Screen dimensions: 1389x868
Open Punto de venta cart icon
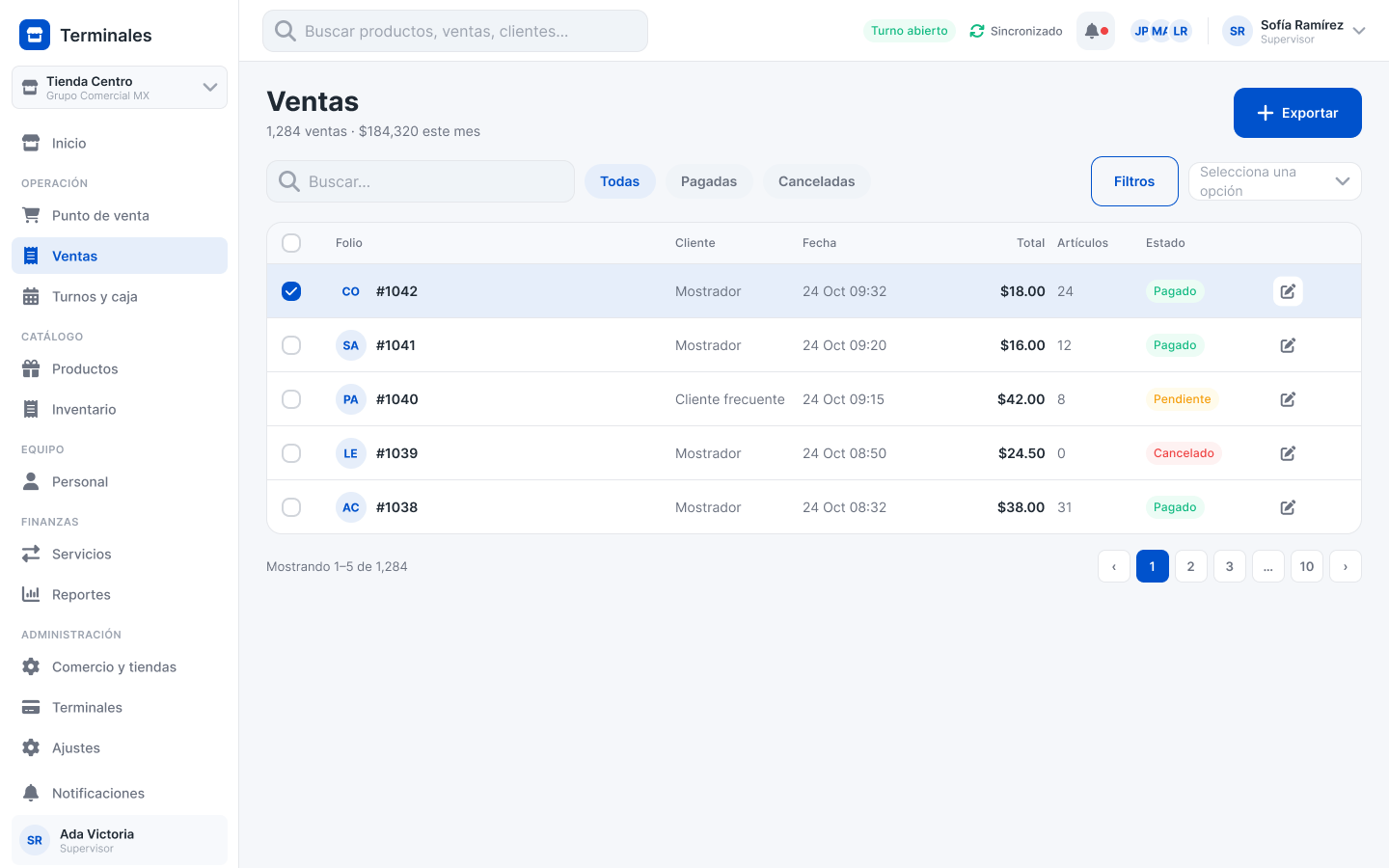(x=31, y=215)
